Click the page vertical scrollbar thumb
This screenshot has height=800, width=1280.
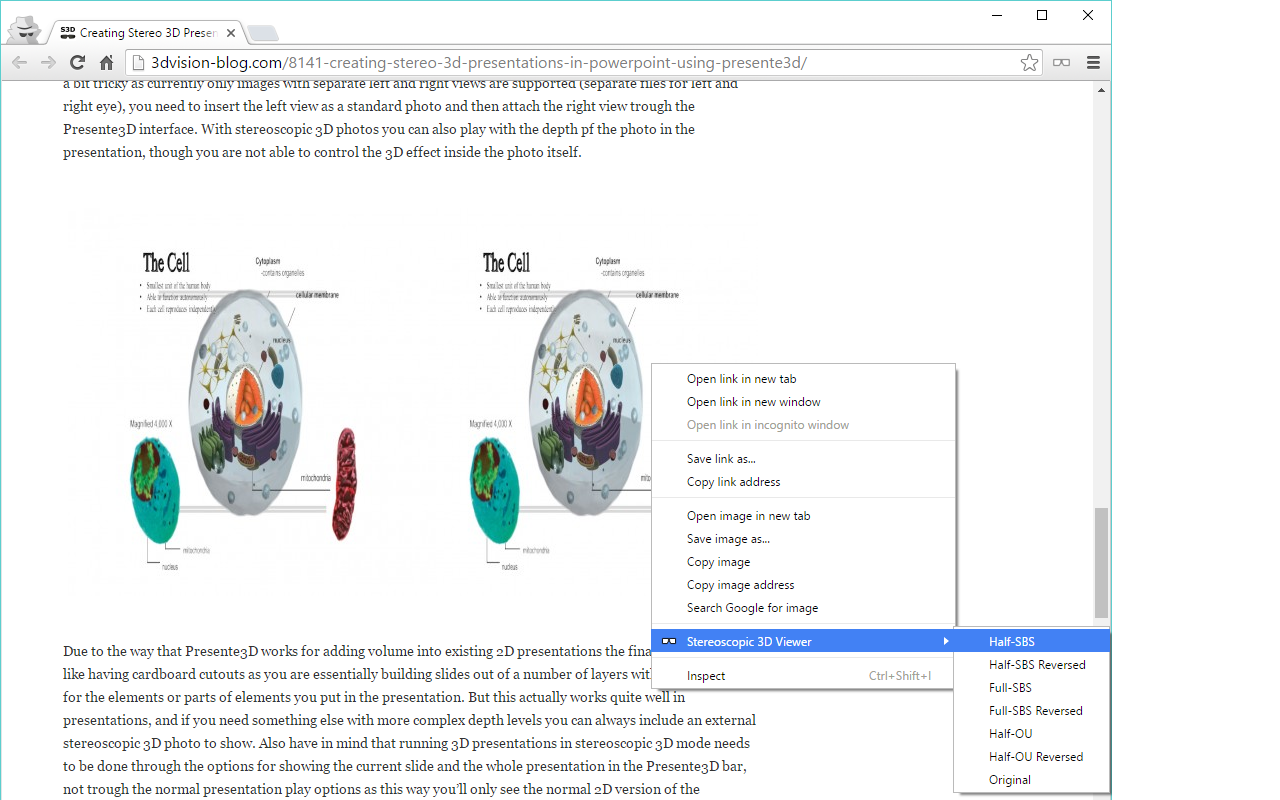tap(1101, 562)
